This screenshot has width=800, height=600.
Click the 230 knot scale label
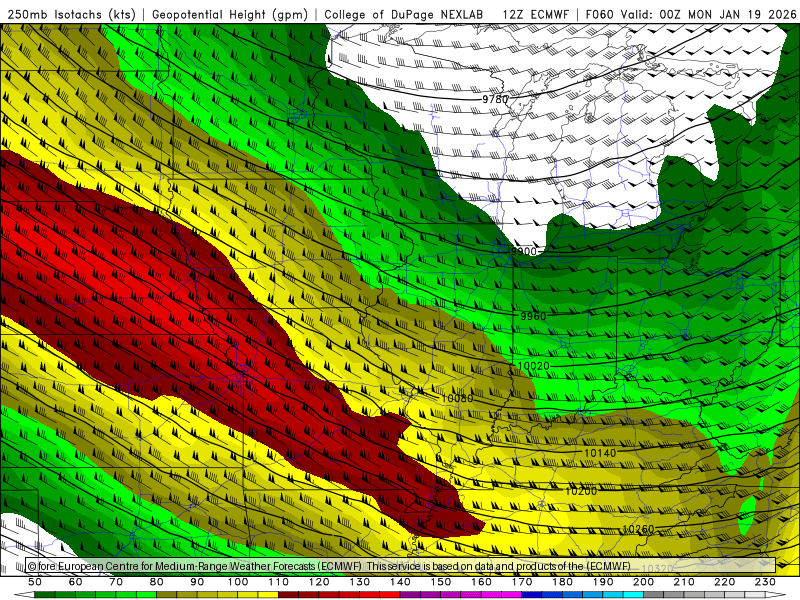click(x=765, y=582)
